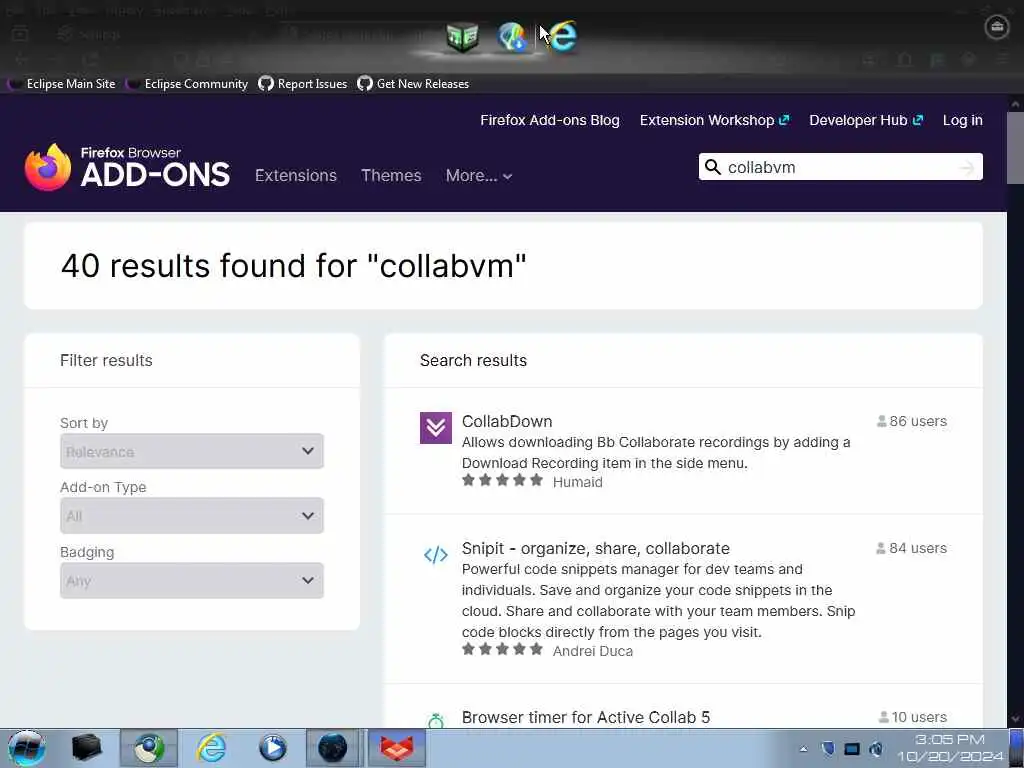Click the magnifier icon in the search box
This screenshot has height=768, width=1024.
[712, 167]
